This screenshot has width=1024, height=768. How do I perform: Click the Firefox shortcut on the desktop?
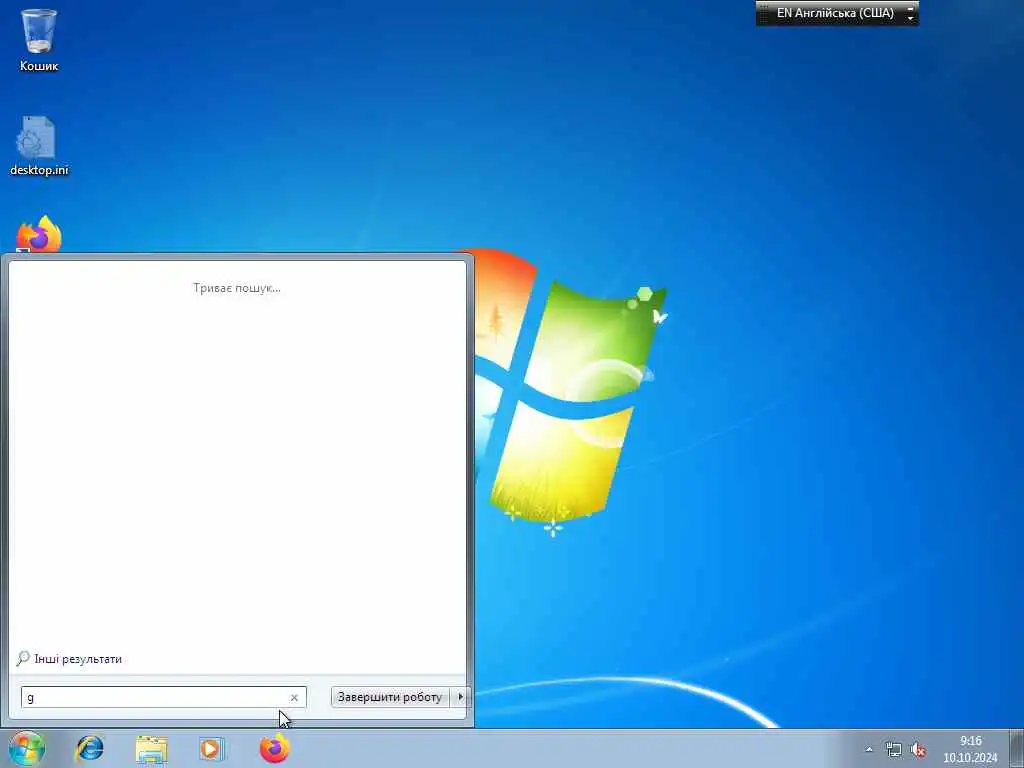click(39, 234)
